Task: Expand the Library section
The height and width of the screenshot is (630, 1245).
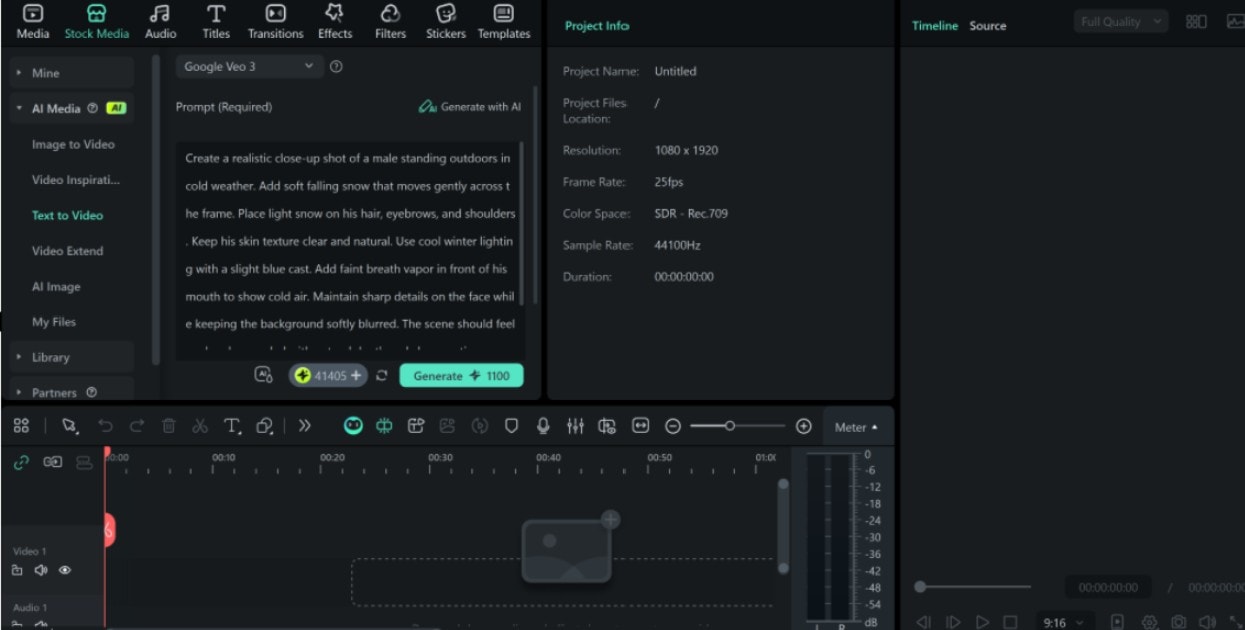Action: pyautogui.click(x=72, y=357)
